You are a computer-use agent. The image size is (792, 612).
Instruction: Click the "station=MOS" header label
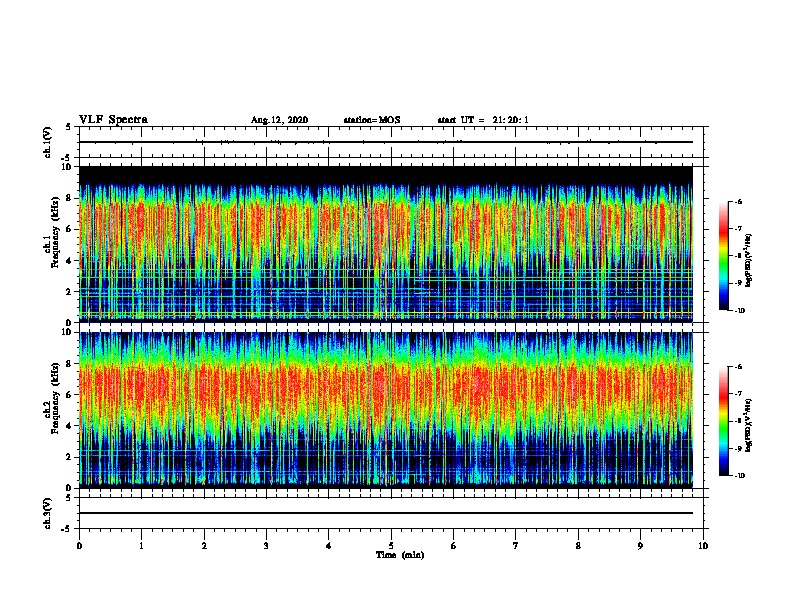pos(372,120)
